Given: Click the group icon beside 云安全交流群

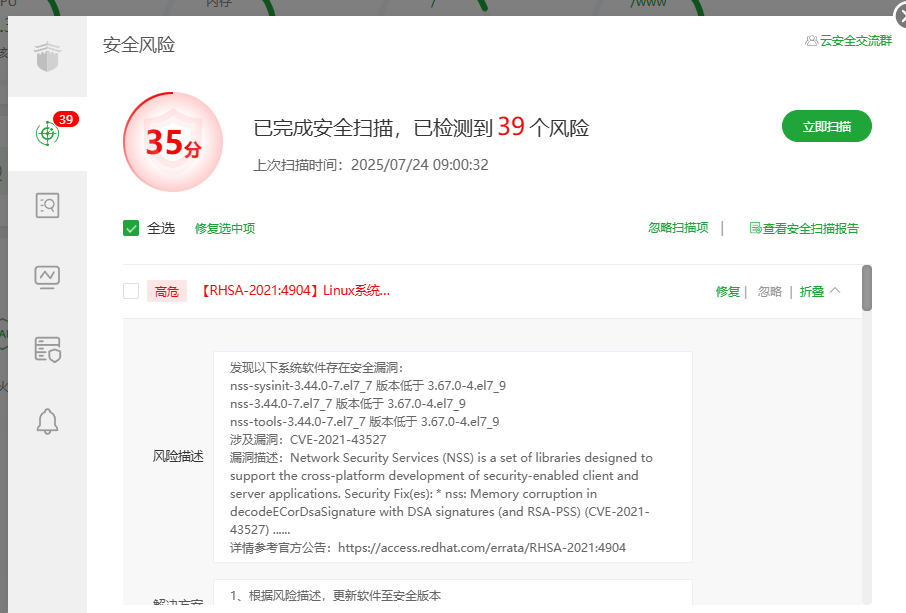Looking at the screenshot, I should pyautogui.click(x=811, y=42).
